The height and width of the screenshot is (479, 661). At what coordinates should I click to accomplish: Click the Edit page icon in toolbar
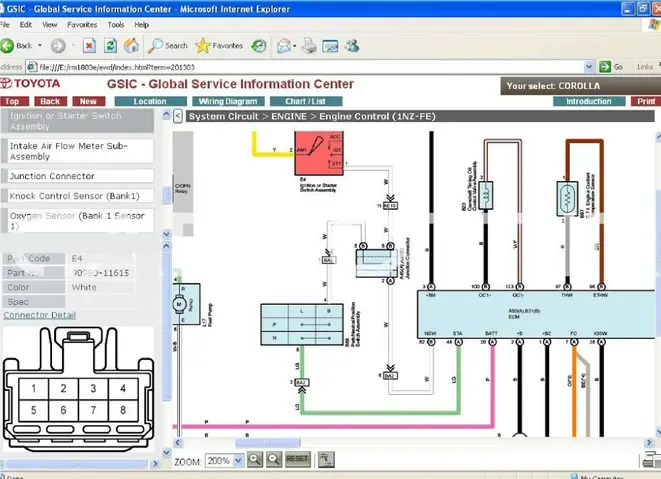tap(330, 46)
